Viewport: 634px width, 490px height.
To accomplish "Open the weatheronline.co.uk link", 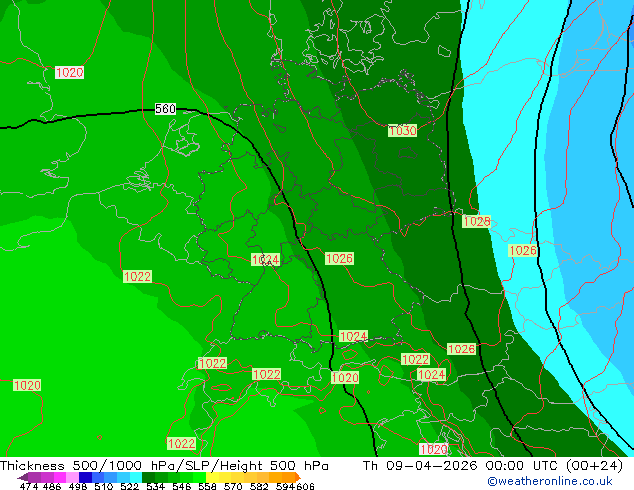I will 550,481.
